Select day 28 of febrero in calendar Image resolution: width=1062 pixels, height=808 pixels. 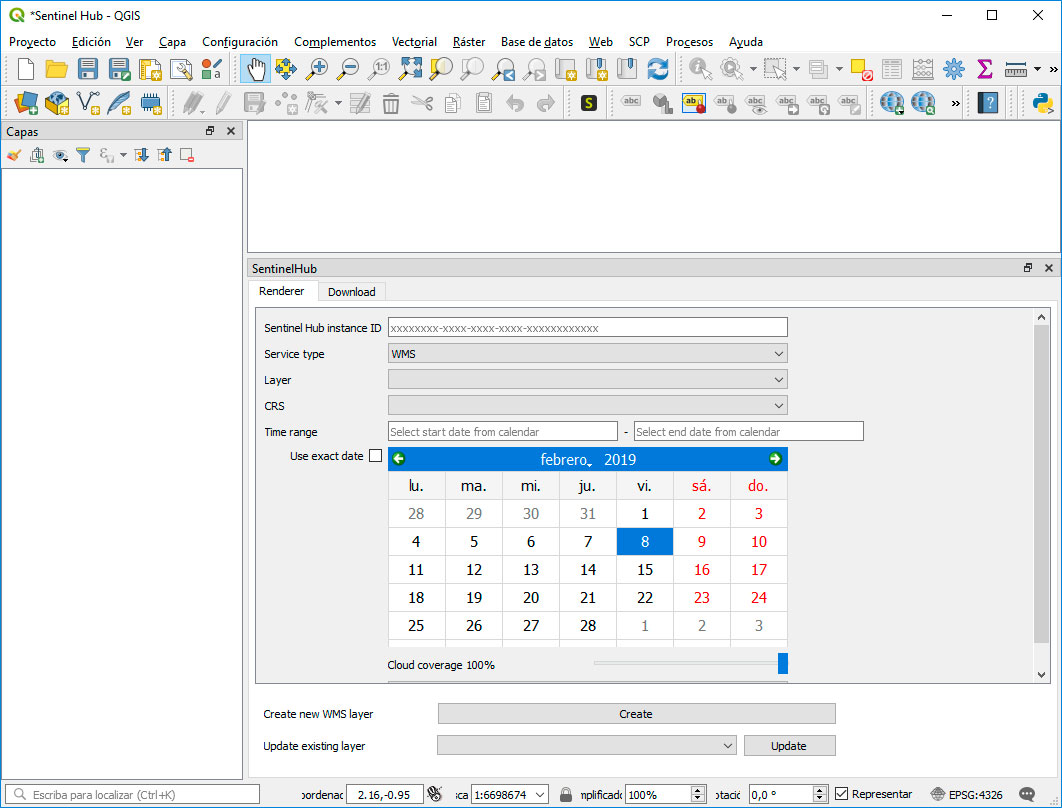(588, 626)
